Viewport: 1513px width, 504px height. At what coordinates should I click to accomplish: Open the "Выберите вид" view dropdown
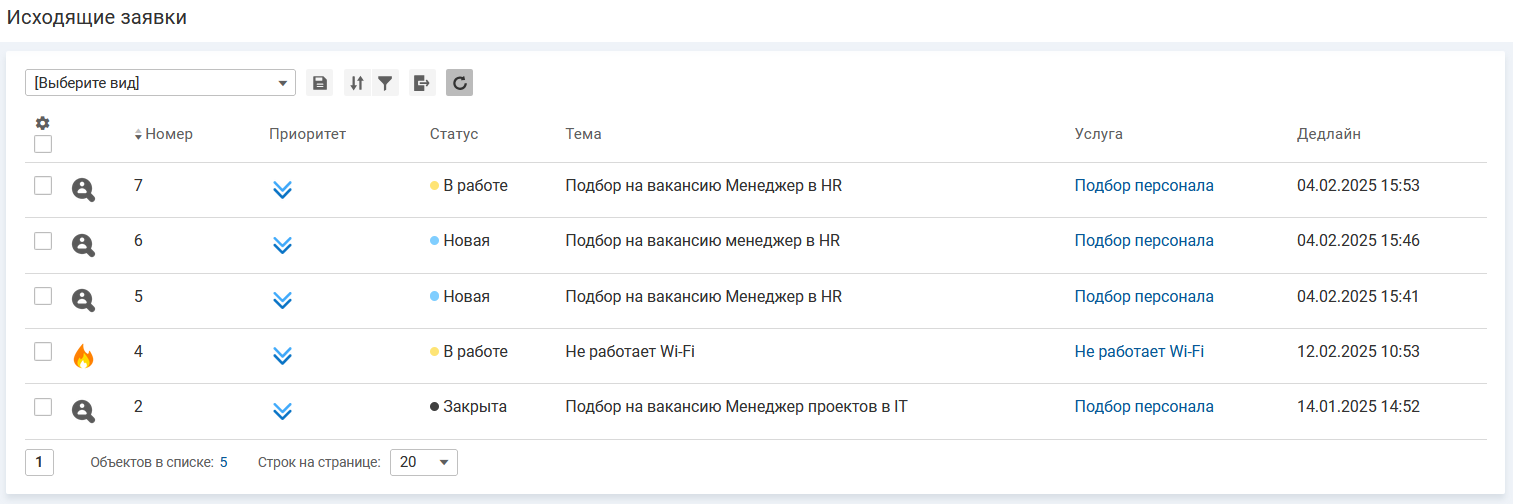(x=160, y=83)
